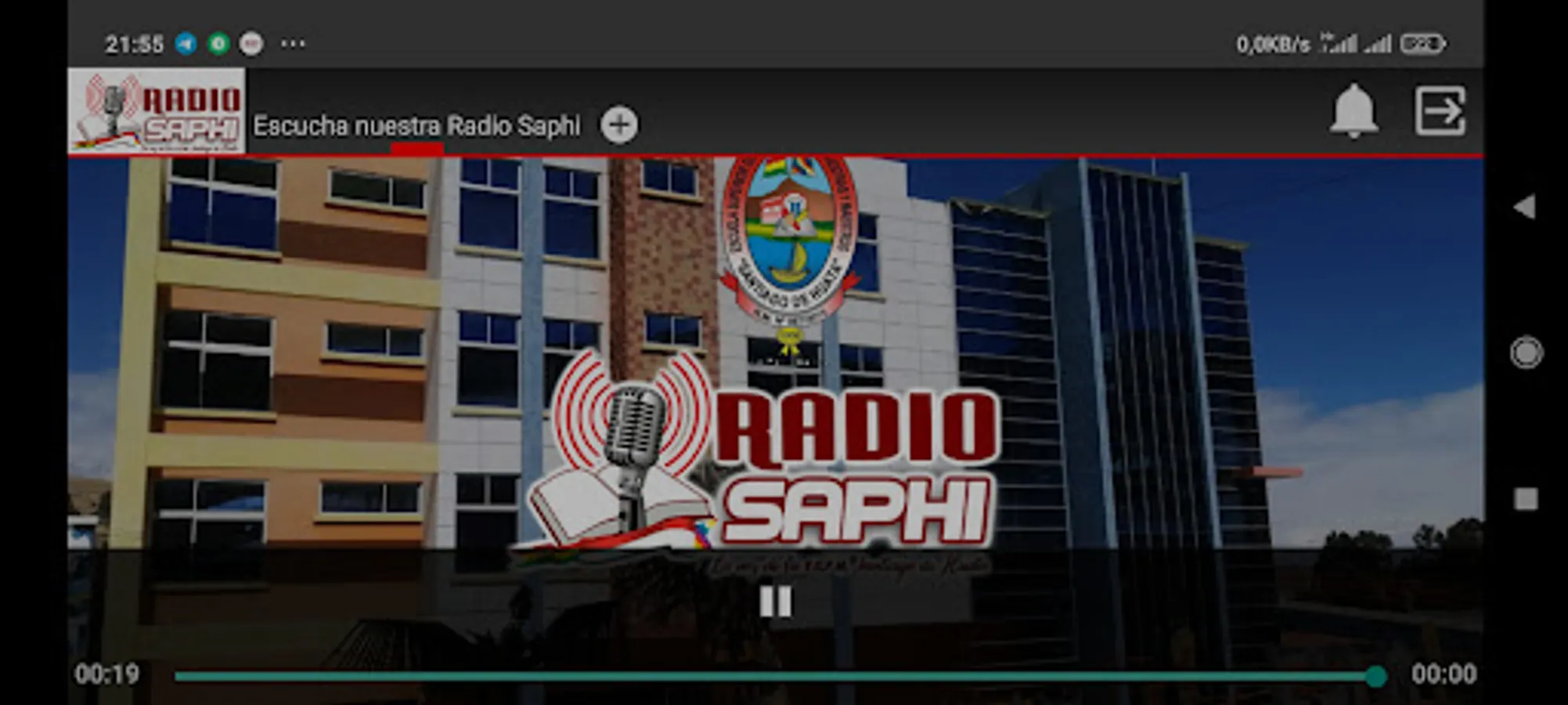Image resolution: width=1568 pixels, height=705 pixels.
Task: Tap the battery indicator in status bar
Action: (1423, 44)
